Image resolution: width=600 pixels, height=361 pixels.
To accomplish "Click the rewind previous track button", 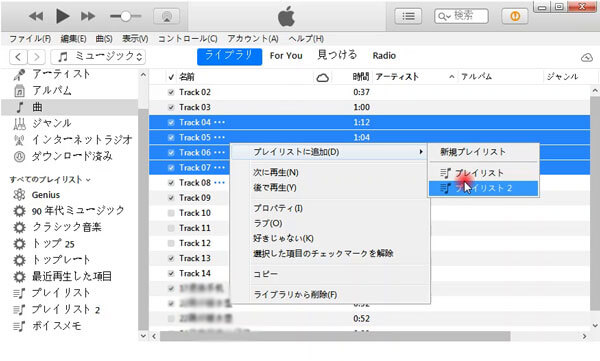I will (x=36, y=16).
